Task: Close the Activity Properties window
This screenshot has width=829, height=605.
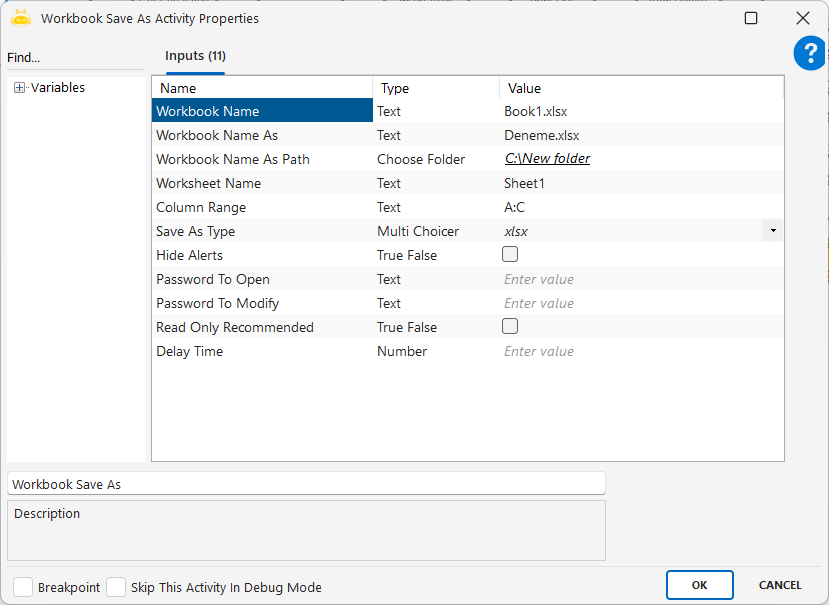Action: click(x=802, y=18)
